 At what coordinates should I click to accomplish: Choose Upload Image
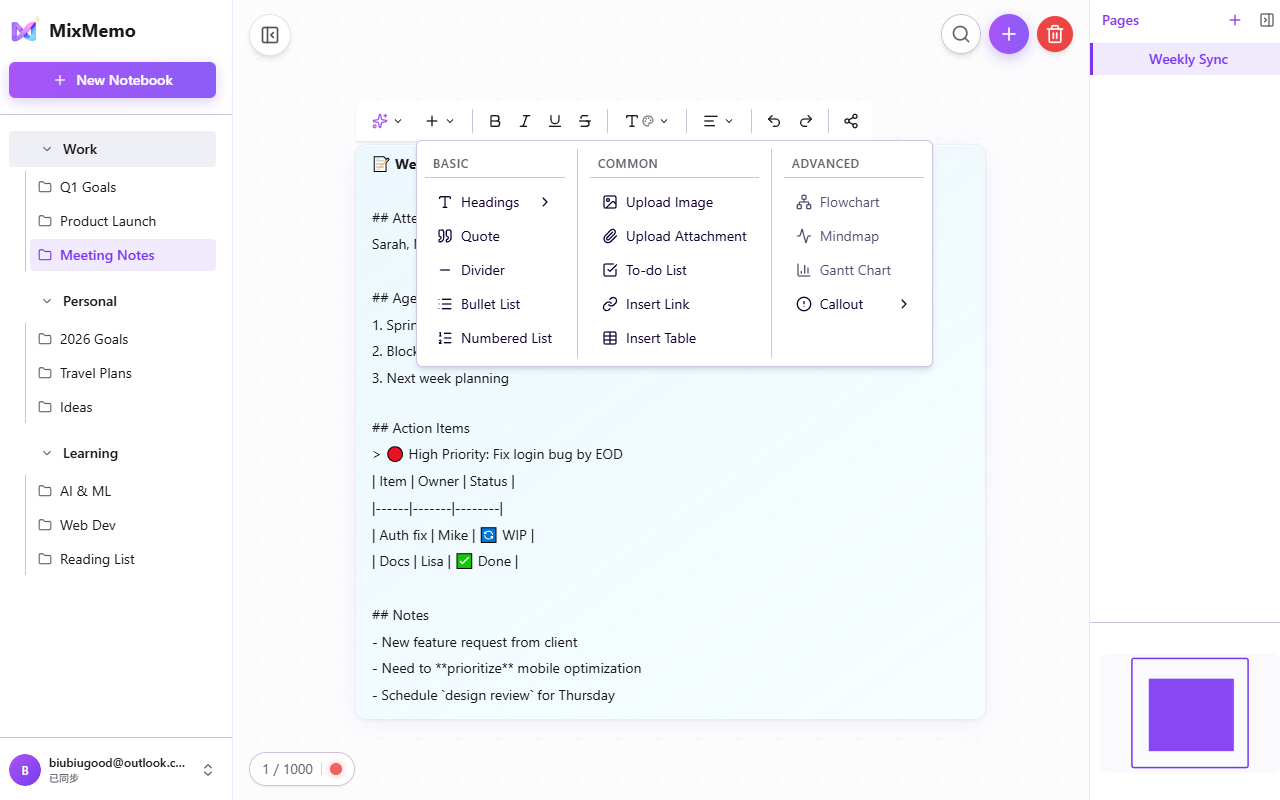[x=675, y=202]
